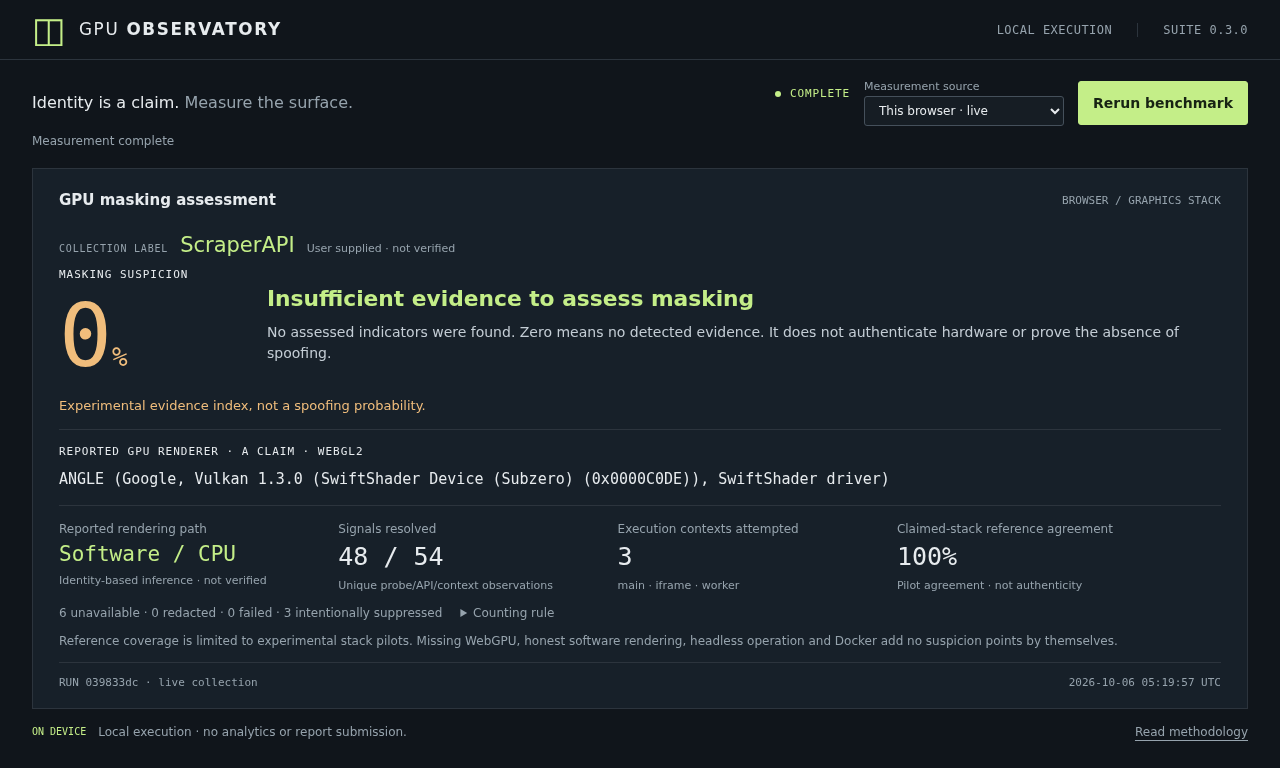
Task: Click the 'Identity-based inference · not verified' caption
Action: click(x=163, y=581)
